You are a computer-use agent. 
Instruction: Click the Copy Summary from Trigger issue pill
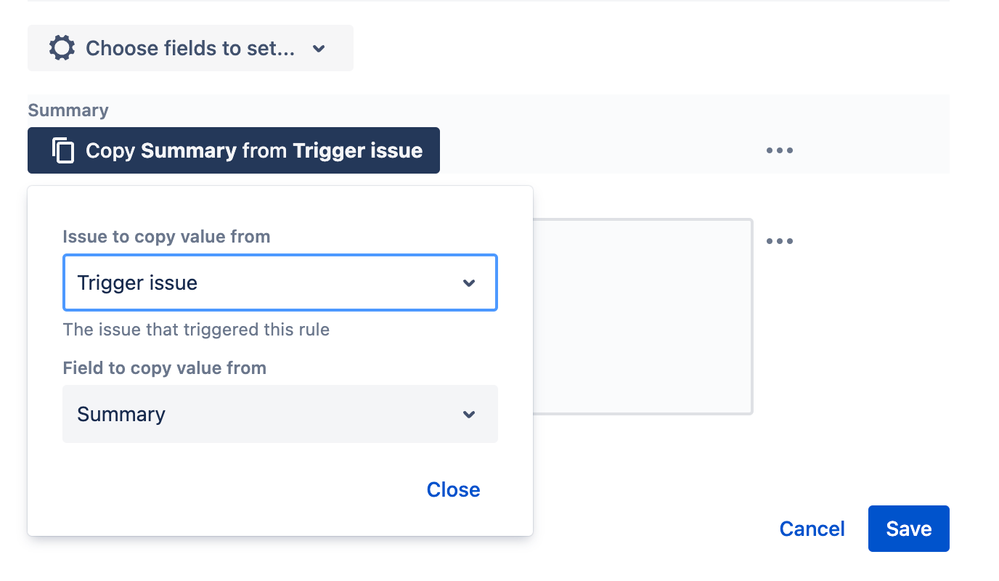click(233, 150)
